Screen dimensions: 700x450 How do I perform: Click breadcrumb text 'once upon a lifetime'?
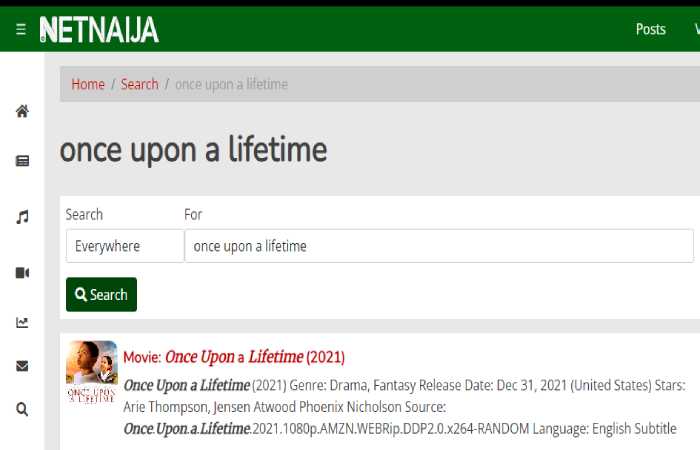(231, 84)
